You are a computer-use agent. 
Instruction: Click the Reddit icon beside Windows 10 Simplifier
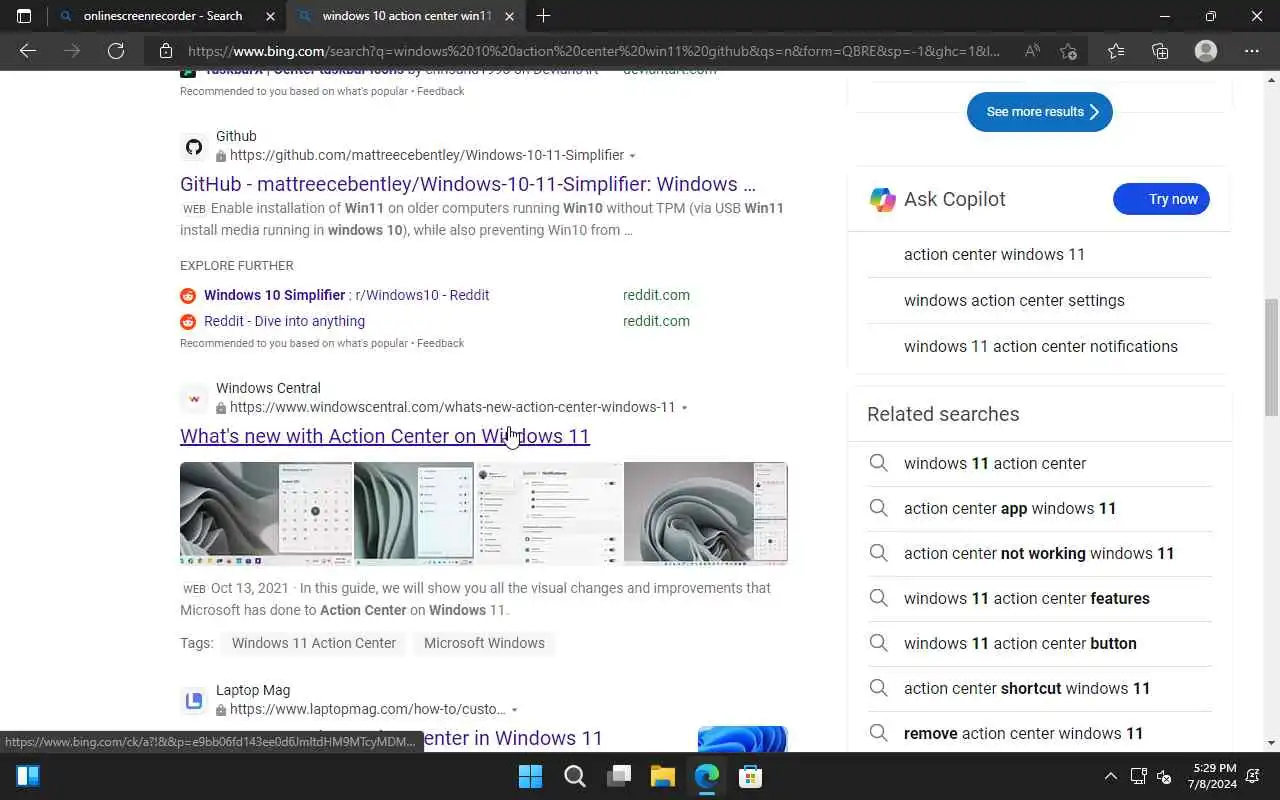pyautogui.click(x=188, y=295)
